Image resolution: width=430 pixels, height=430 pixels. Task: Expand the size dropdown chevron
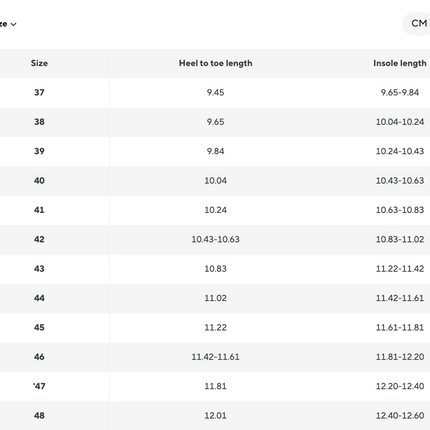(13, 24)
